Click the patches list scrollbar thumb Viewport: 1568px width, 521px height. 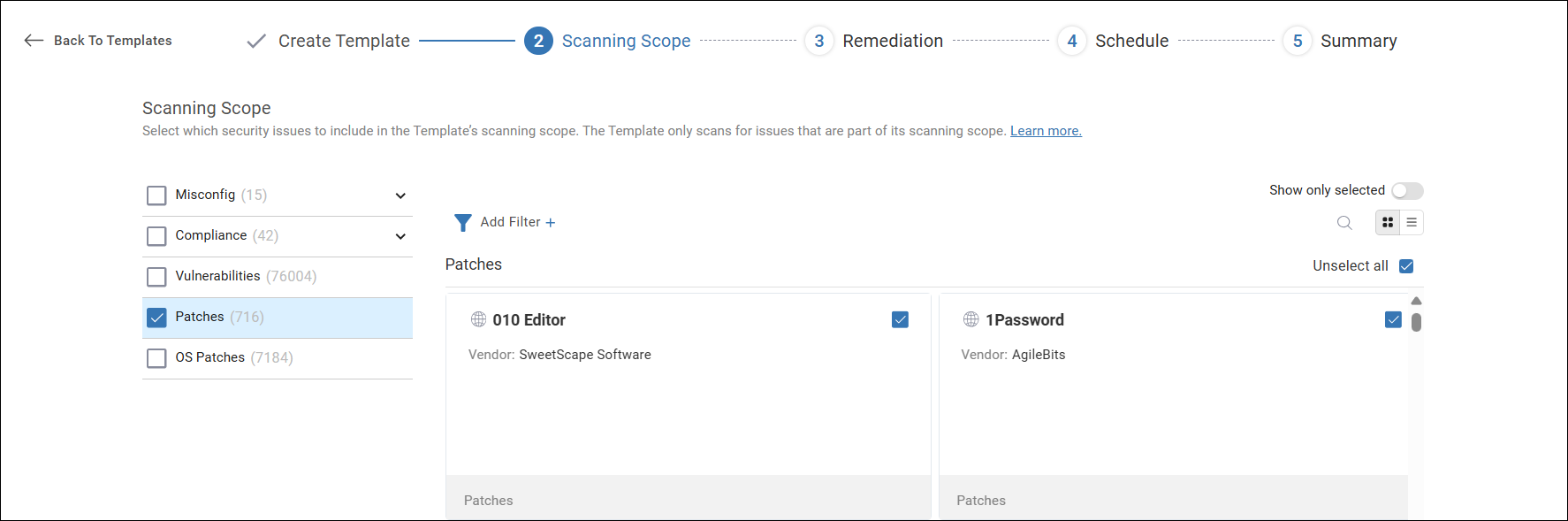click(1416, 322)
